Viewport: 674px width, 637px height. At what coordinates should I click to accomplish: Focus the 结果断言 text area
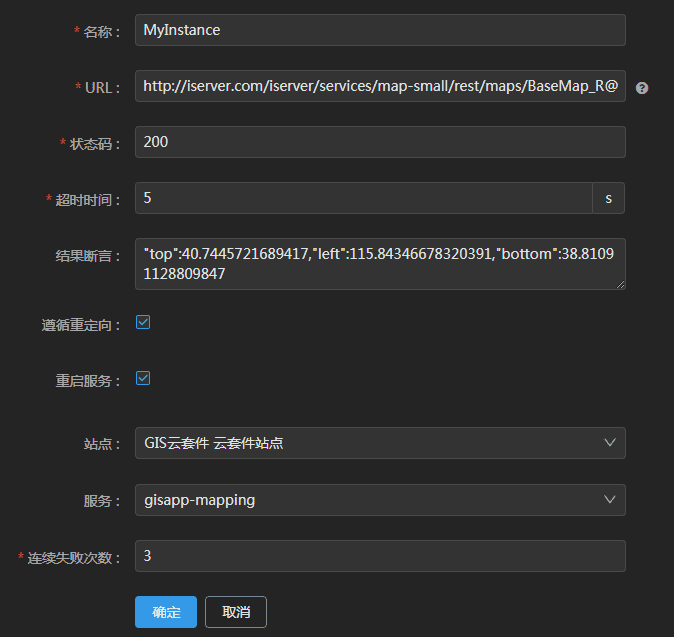[x=380, y=264]
